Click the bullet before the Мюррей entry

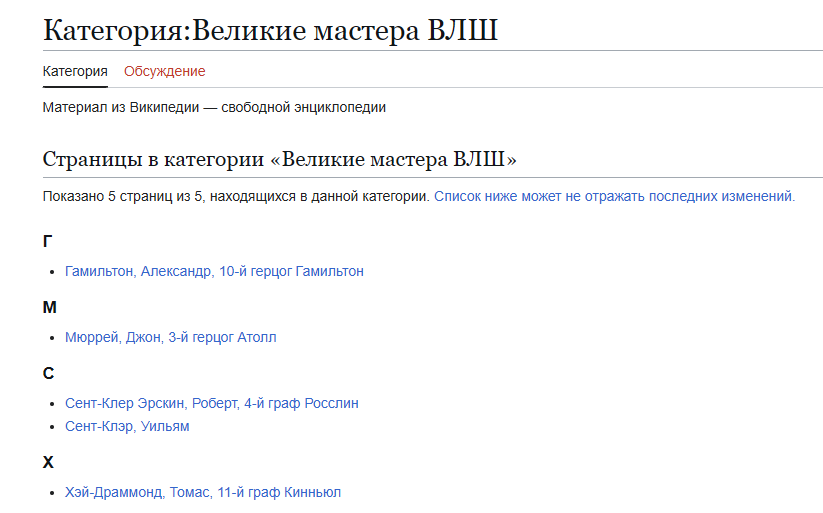click(53, 338)
